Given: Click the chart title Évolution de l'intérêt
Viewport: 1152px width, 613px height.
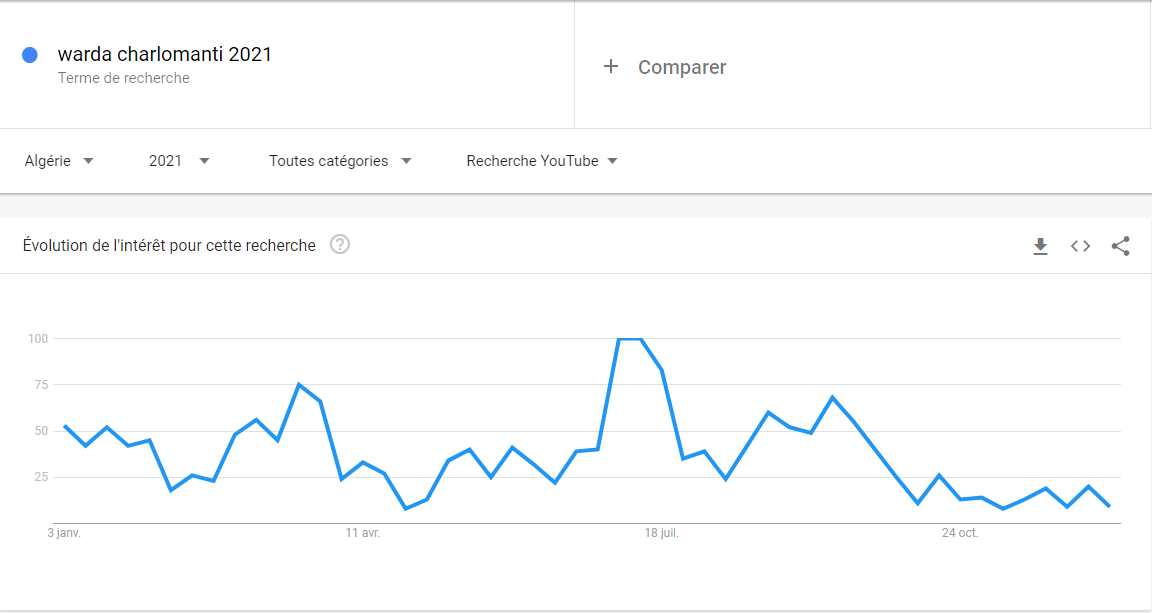Looking at the screenshot, I should (169, 245).
